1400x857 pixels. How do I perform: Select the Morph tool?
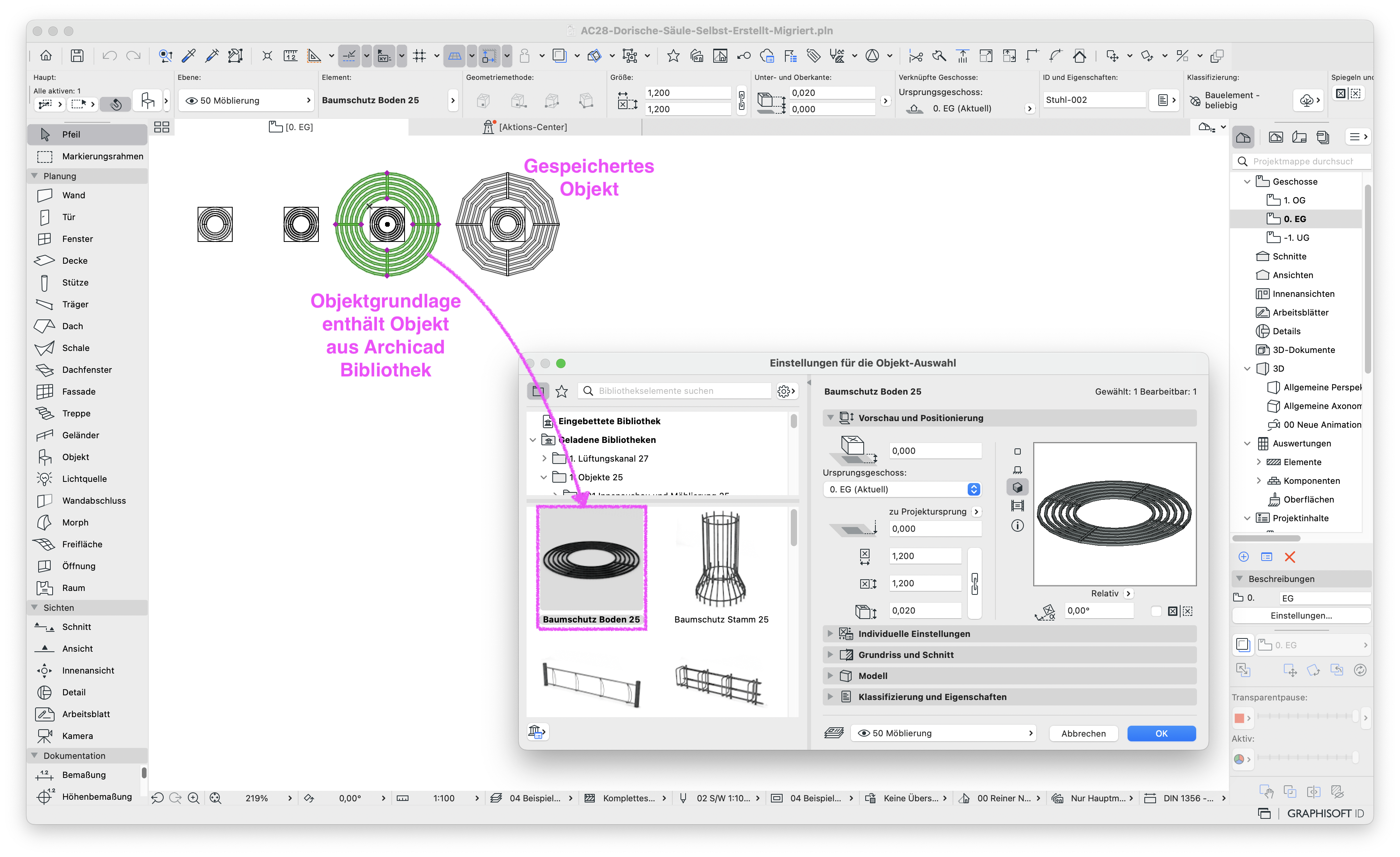point(87,522)
